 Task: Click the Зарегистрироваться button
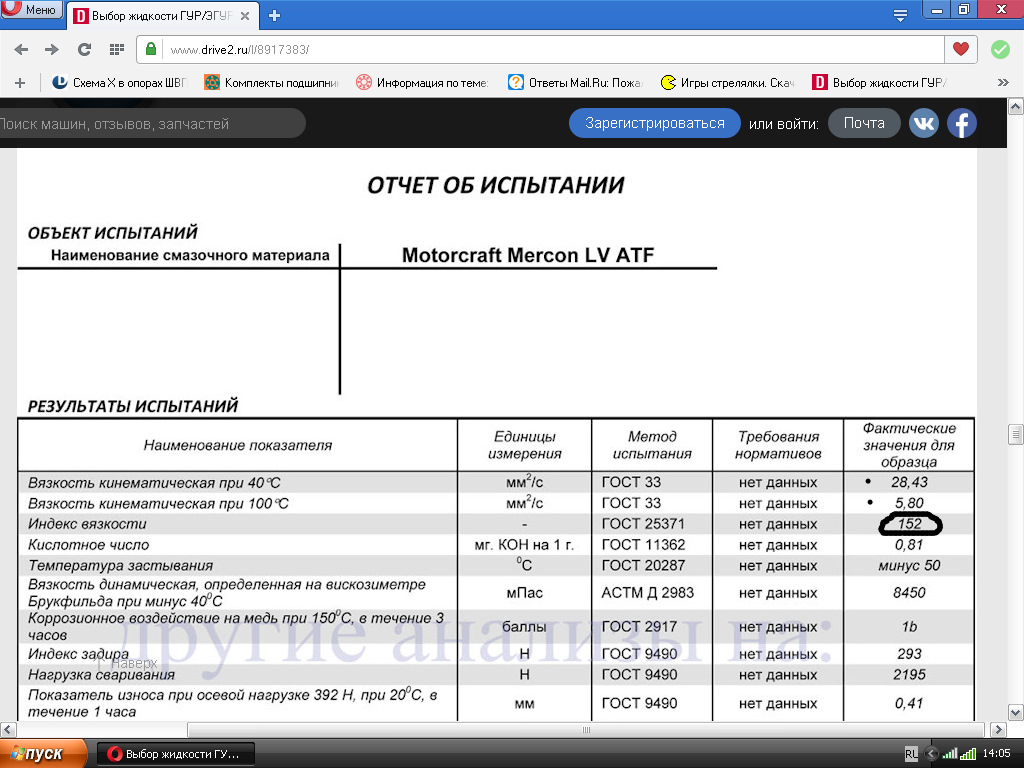655,123
